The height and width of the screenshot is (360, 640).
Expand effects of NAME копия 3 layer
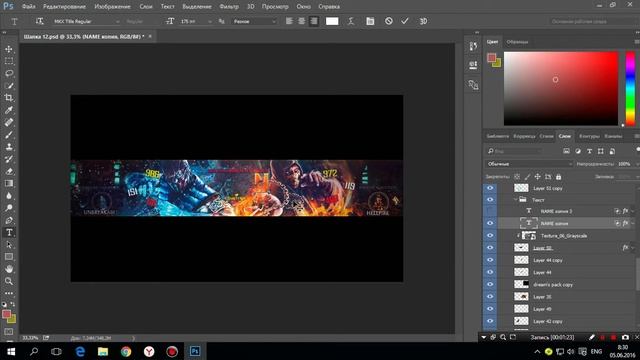click(633, 211)
